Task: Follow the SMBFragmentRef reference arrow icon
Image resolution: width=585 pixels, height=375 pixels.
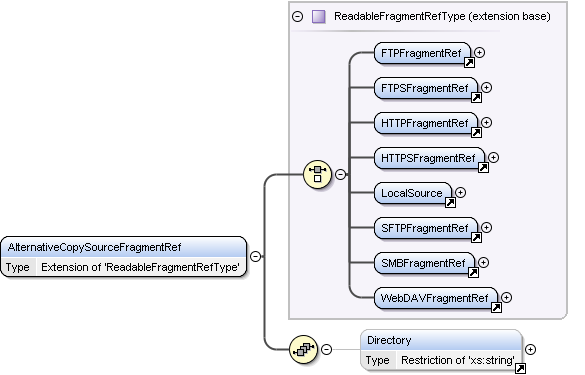Action: (x=473, y=272)
